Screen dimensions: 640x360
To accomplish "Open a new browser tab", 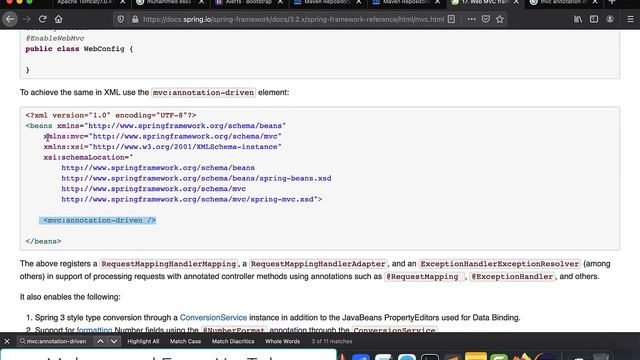I will tap(611, 2).
